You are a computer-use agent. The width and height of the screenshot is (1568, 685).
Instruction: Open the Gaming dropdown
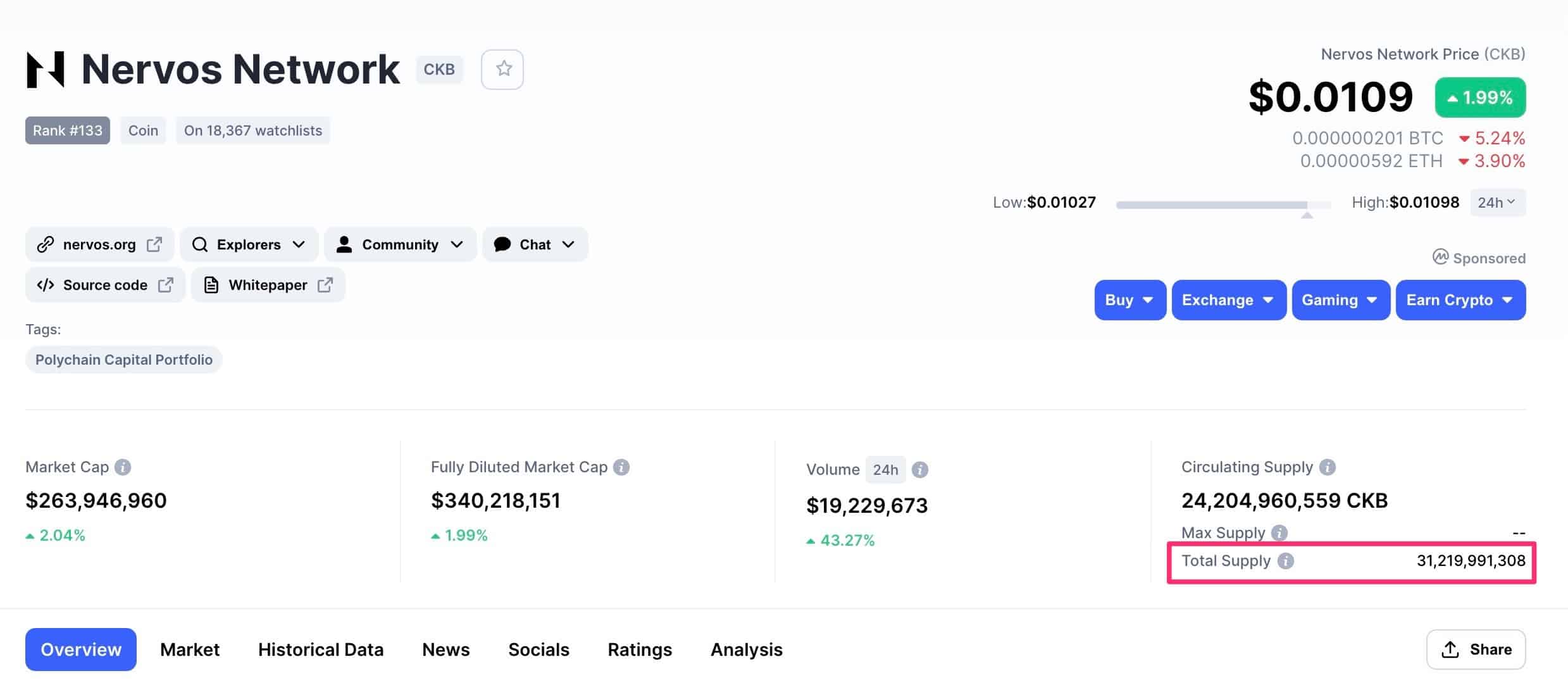[x=1341, y=300]
